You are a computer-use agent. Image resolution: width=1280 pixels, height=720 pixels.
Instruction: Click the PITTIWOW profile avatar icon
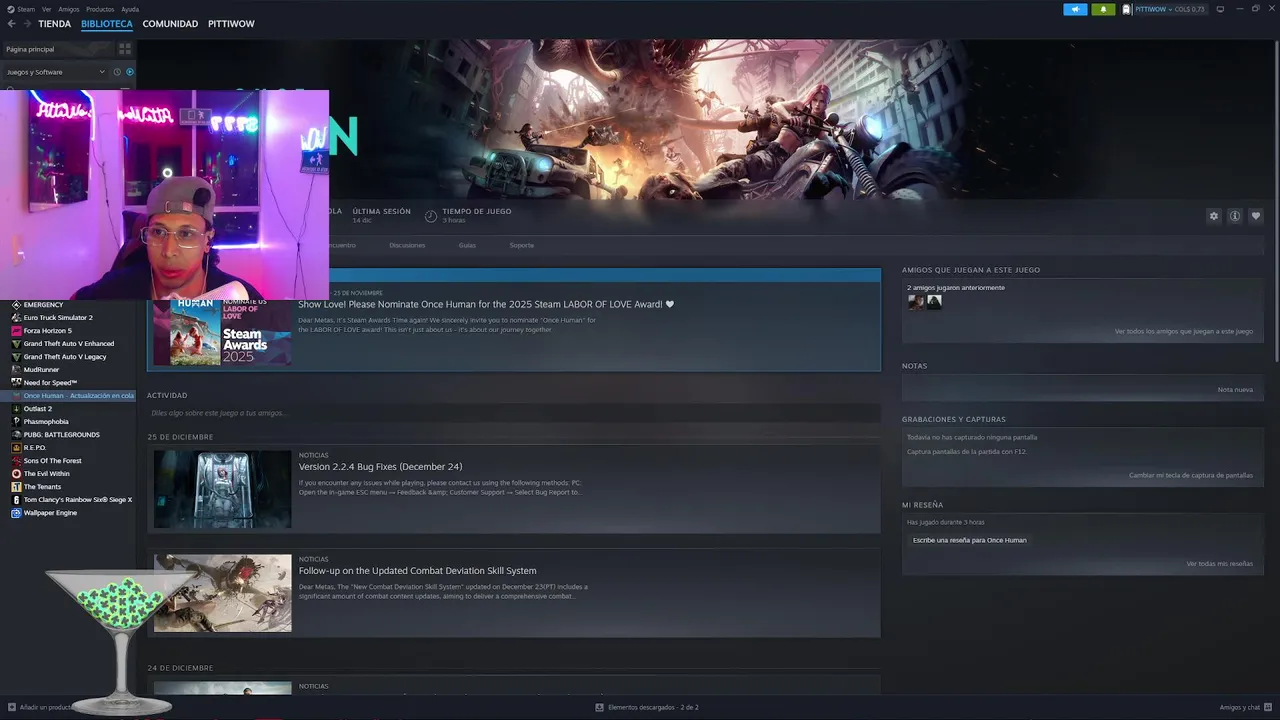[1127, 9]
